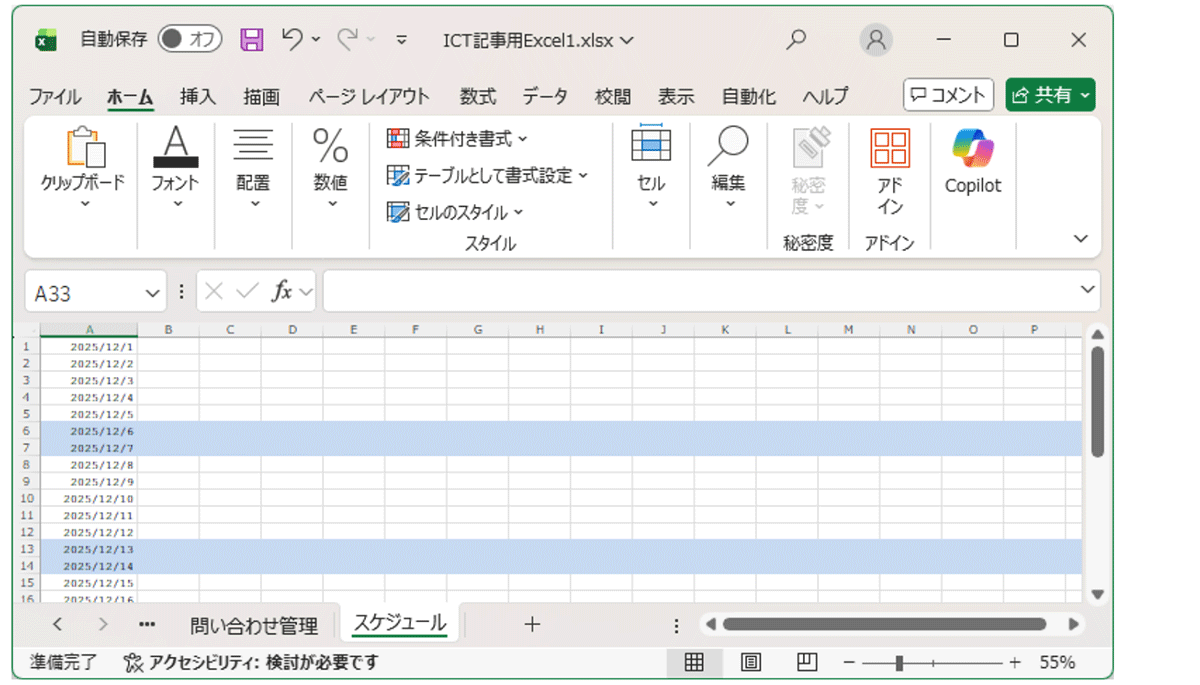Enable 改ページプレビュー view at bottom right
This screenshot has height=685, width=1200.
806,662
